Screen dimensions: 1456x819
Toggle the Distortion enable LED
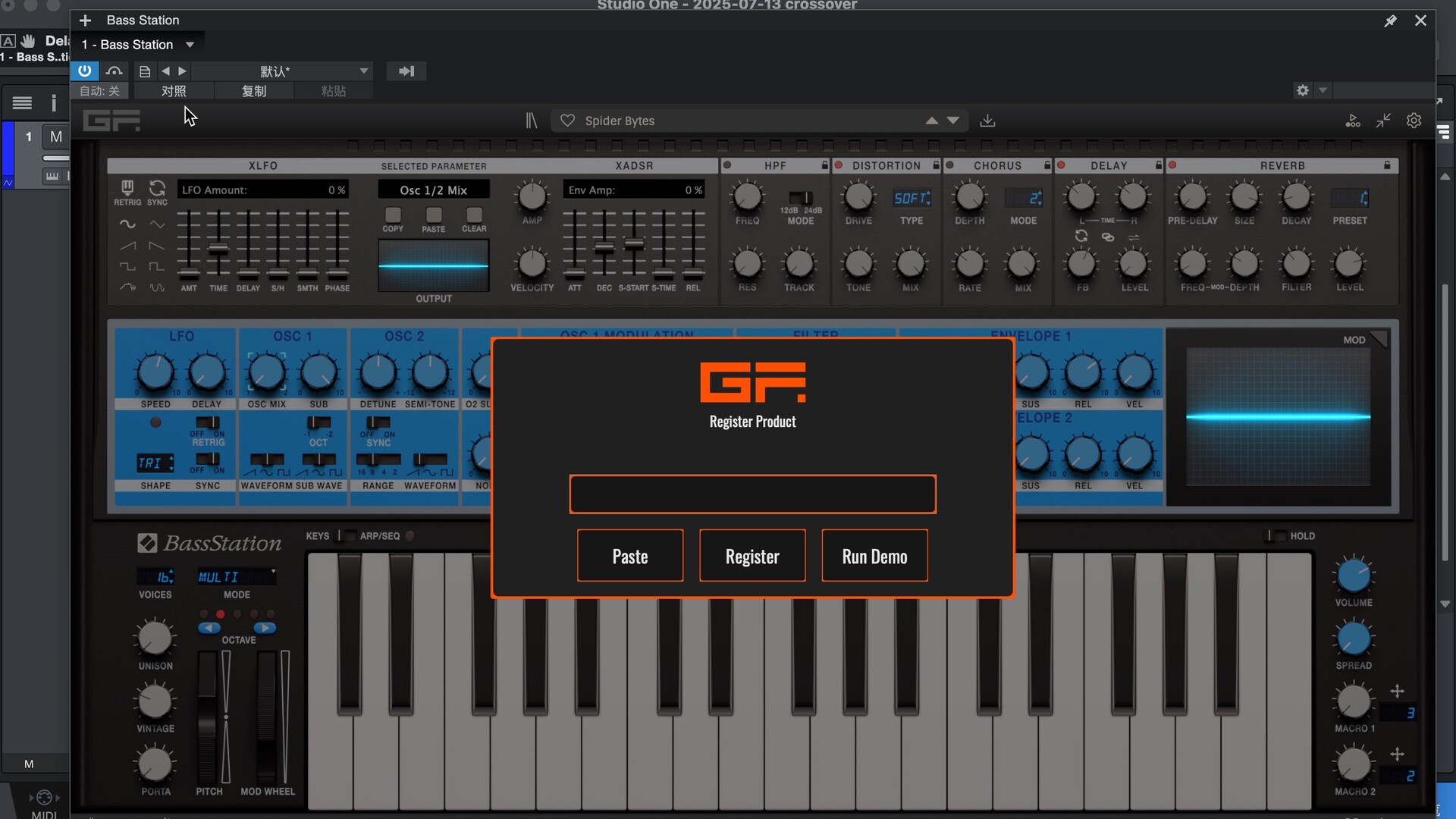point(839,165)
